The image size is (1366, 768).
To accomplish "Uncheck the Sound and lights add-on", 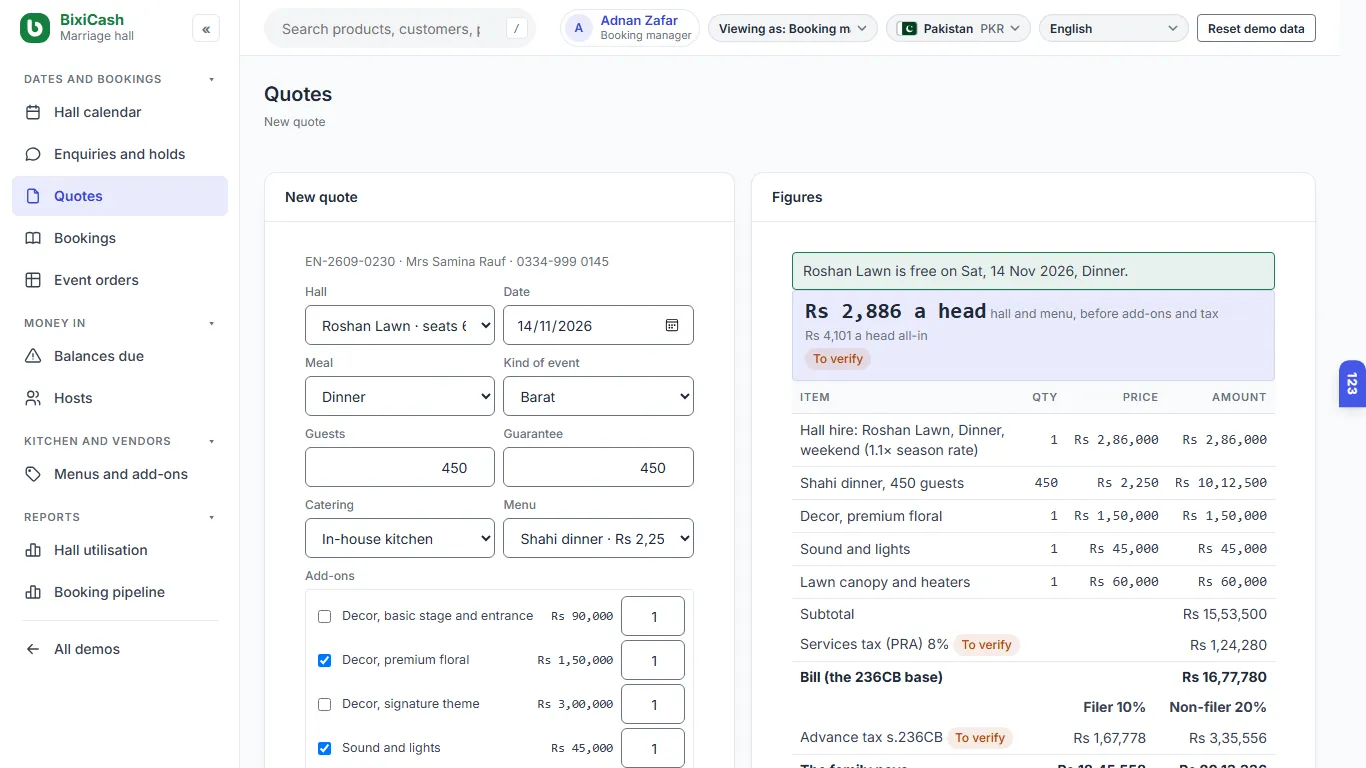I will (324, 748).
